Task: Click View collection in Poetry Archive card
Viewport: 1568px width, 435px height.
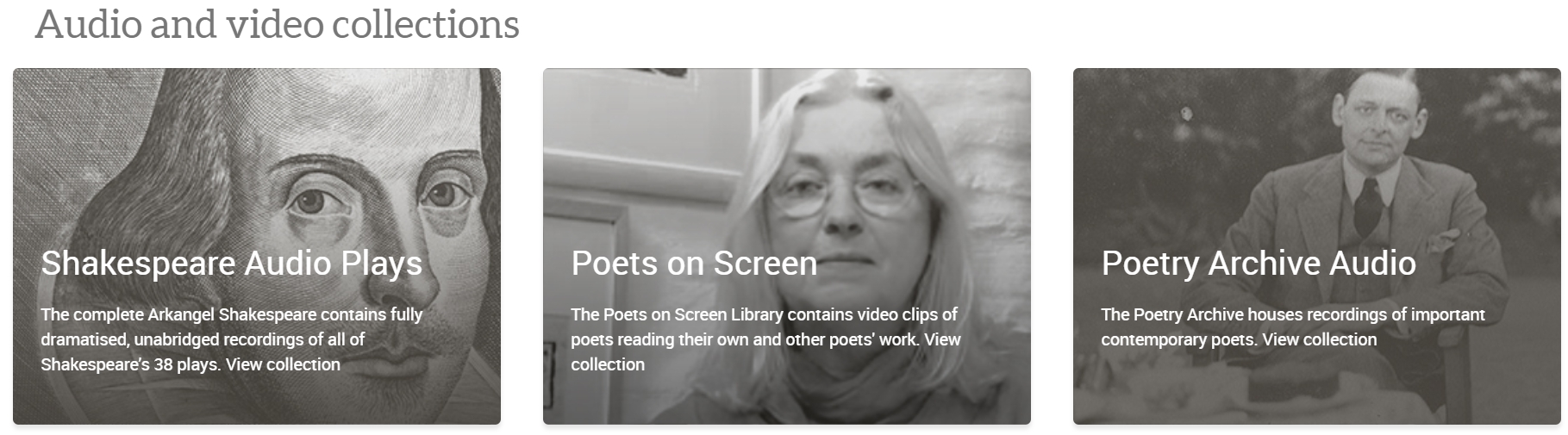Action: click(1320, 339)
